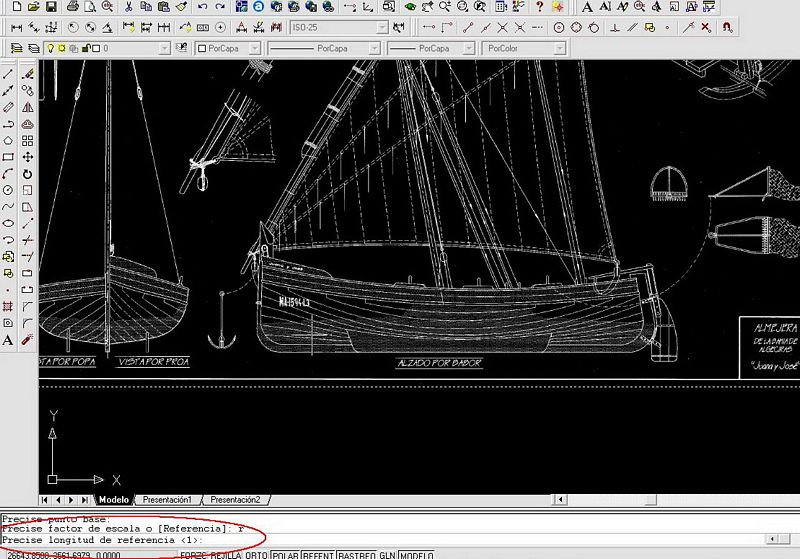Open the PorColor plot style dropdown
The height and width of the screenshot is (559, 800).
click(x=560, y=48)
